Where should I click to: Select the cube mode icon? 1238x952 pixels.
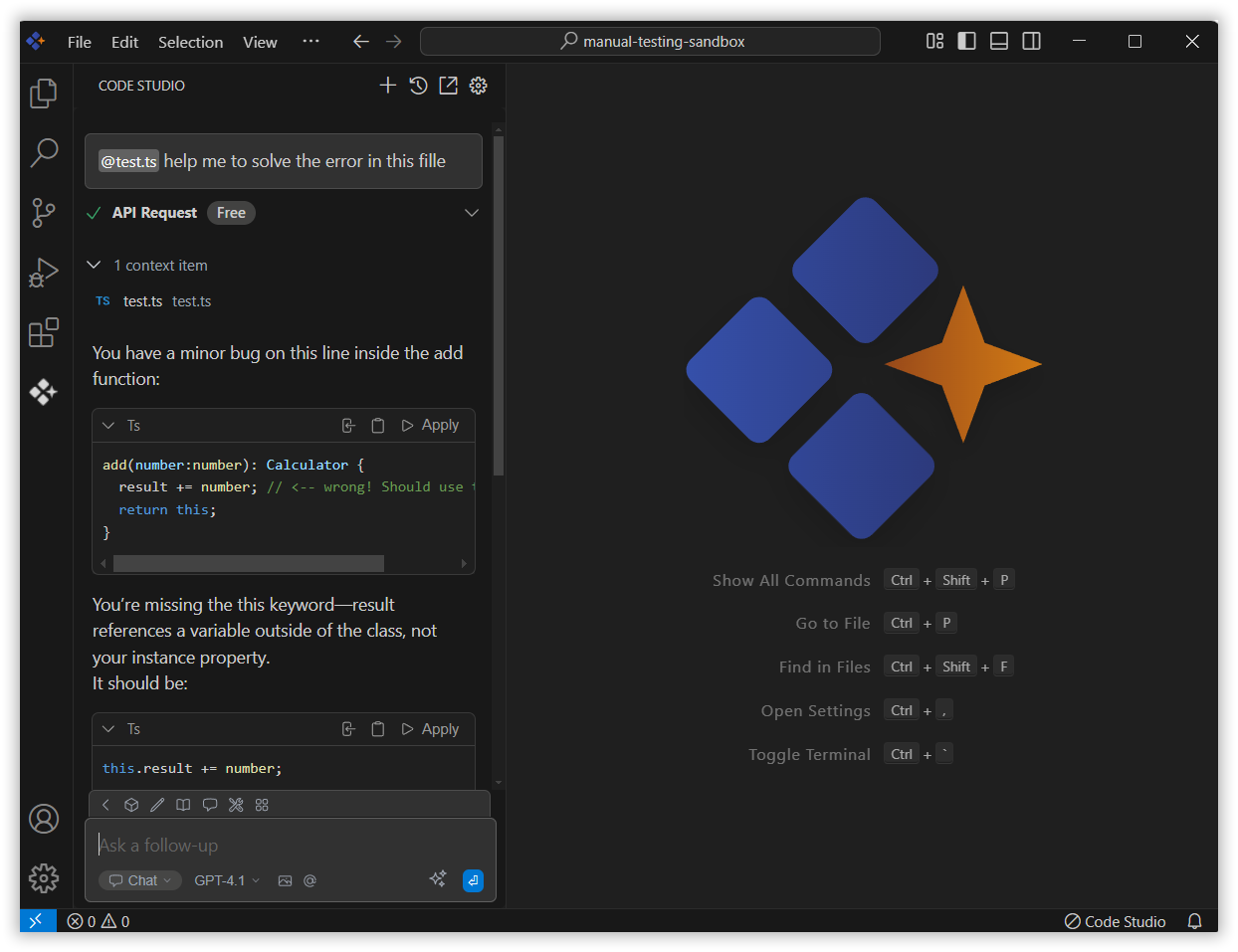click(131, 805)
